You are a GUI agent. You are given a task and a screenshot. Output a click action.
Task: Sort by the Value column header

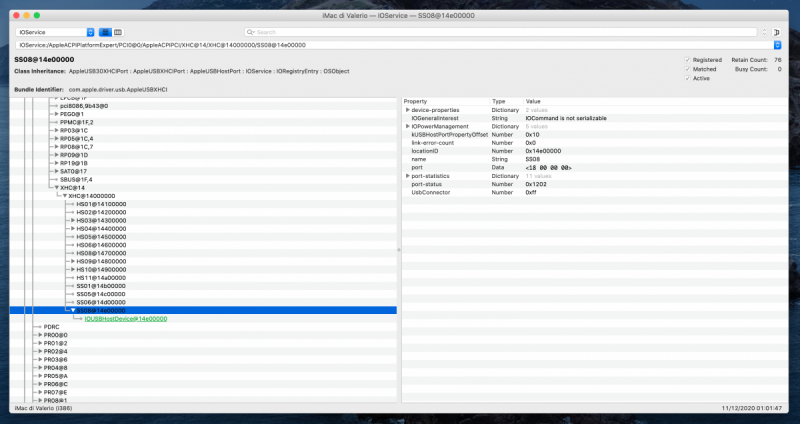[655, 102]
